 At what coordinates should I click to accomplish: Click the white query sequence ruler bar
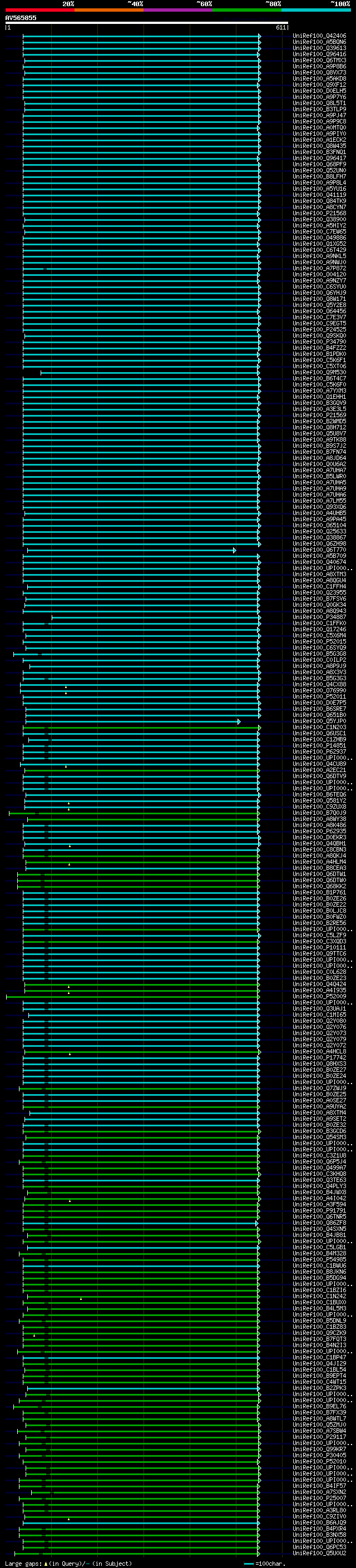[147, 22]
